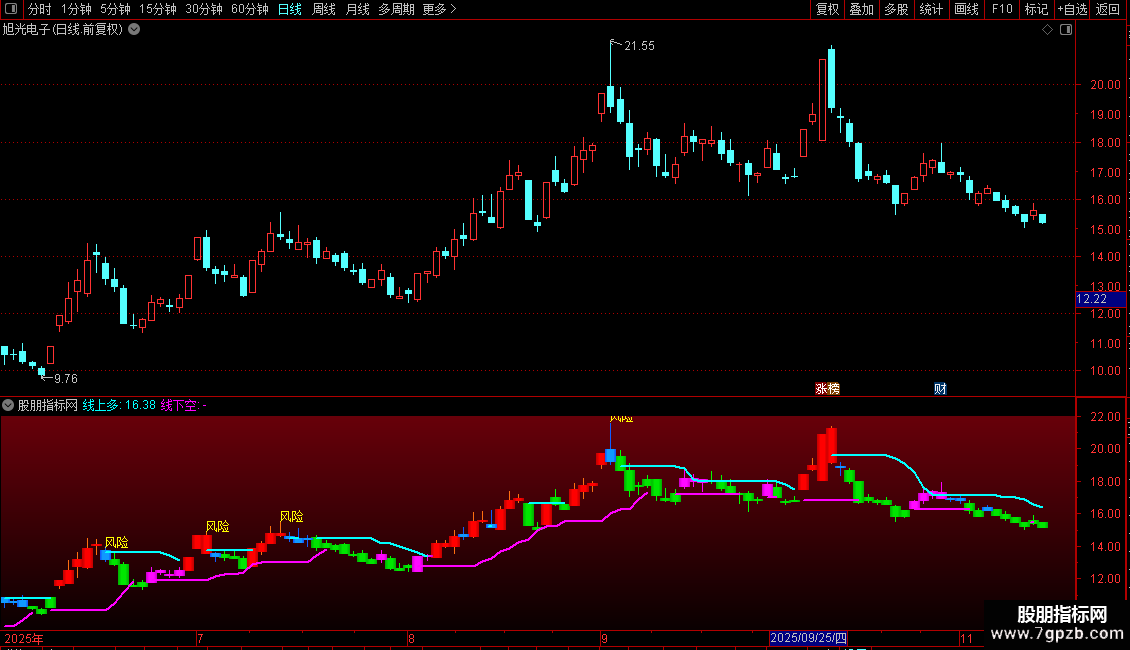The width and height of the screenshot is (1130, 650).
Task: Click the 涨榜 event marker
Action: tap(827, 388)
